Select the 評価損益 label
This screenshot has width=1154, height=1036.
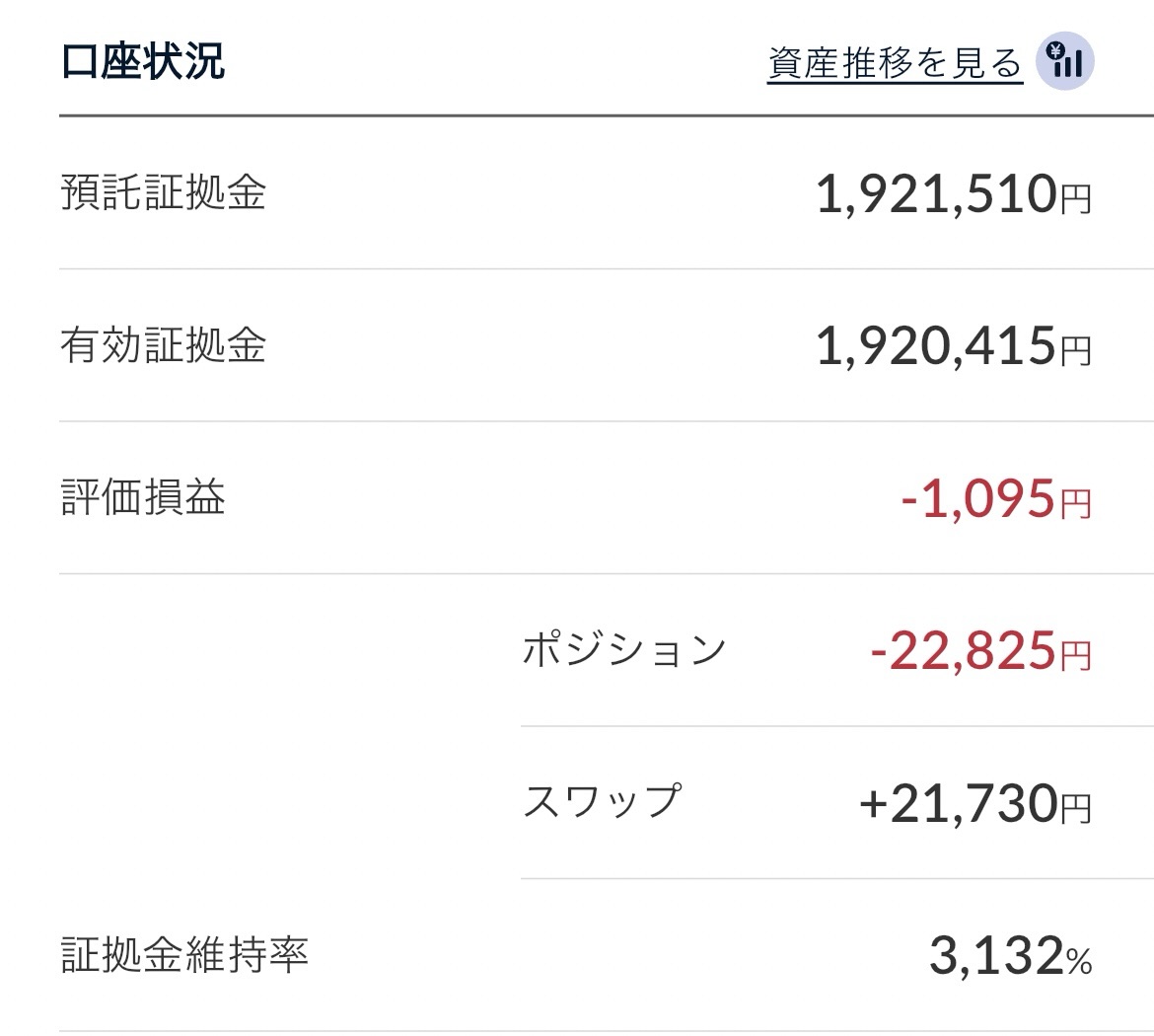(x=143, y=497)
